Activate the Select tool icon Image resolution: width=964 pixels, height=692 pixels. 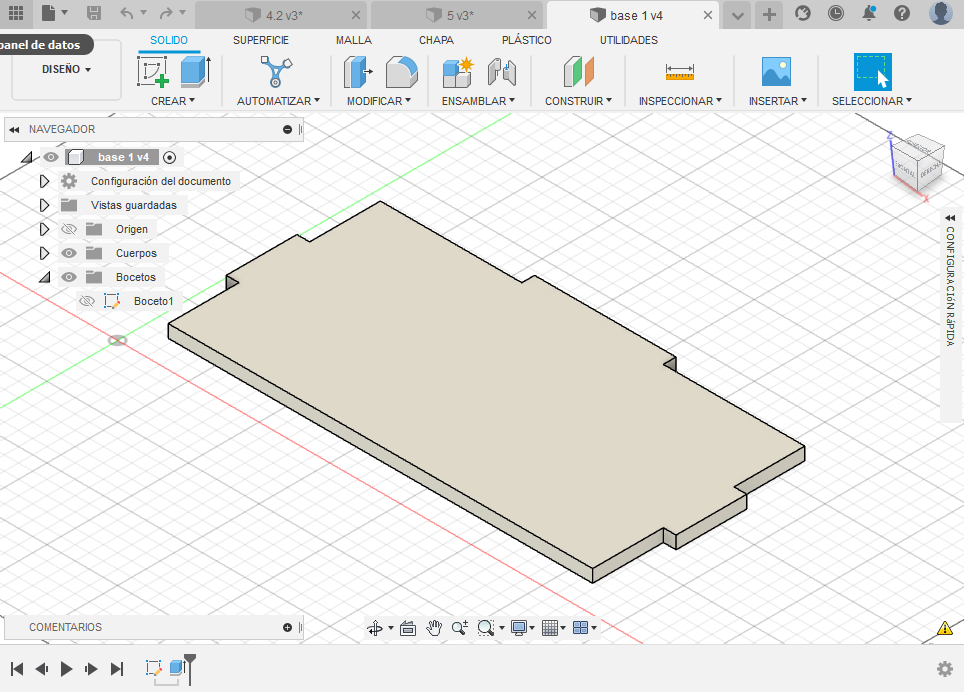coord(872,71)
